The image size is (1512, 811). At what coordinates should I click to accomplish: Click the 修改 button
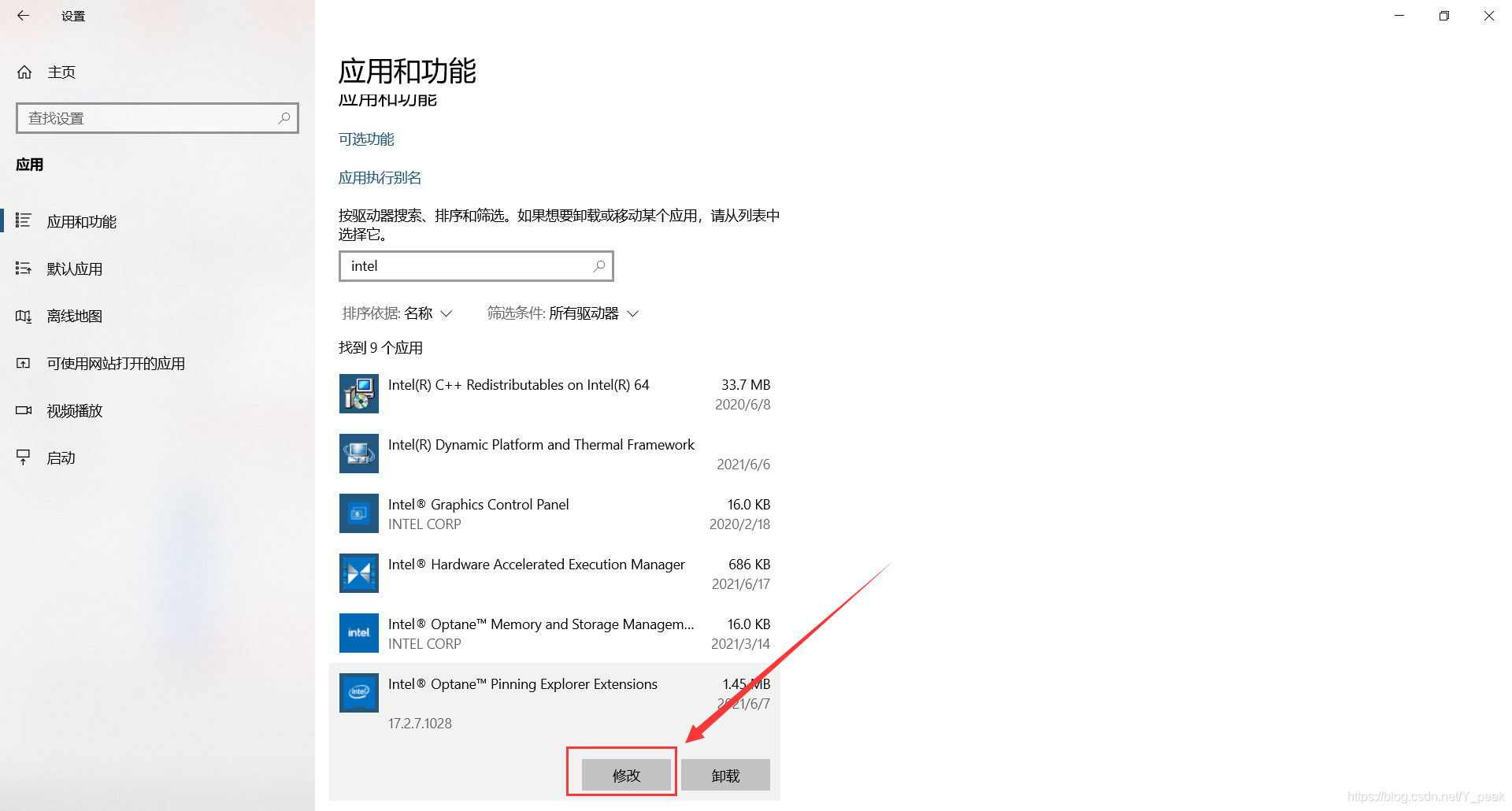click(x=626, y=775)
